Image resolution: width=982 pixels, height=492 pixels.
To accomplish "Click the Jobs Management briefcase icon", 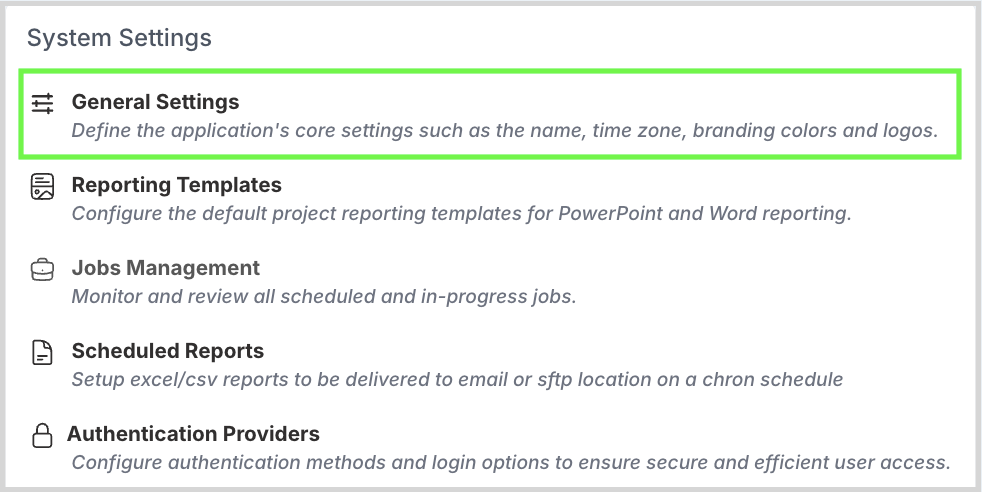I will tap(42, 269).
